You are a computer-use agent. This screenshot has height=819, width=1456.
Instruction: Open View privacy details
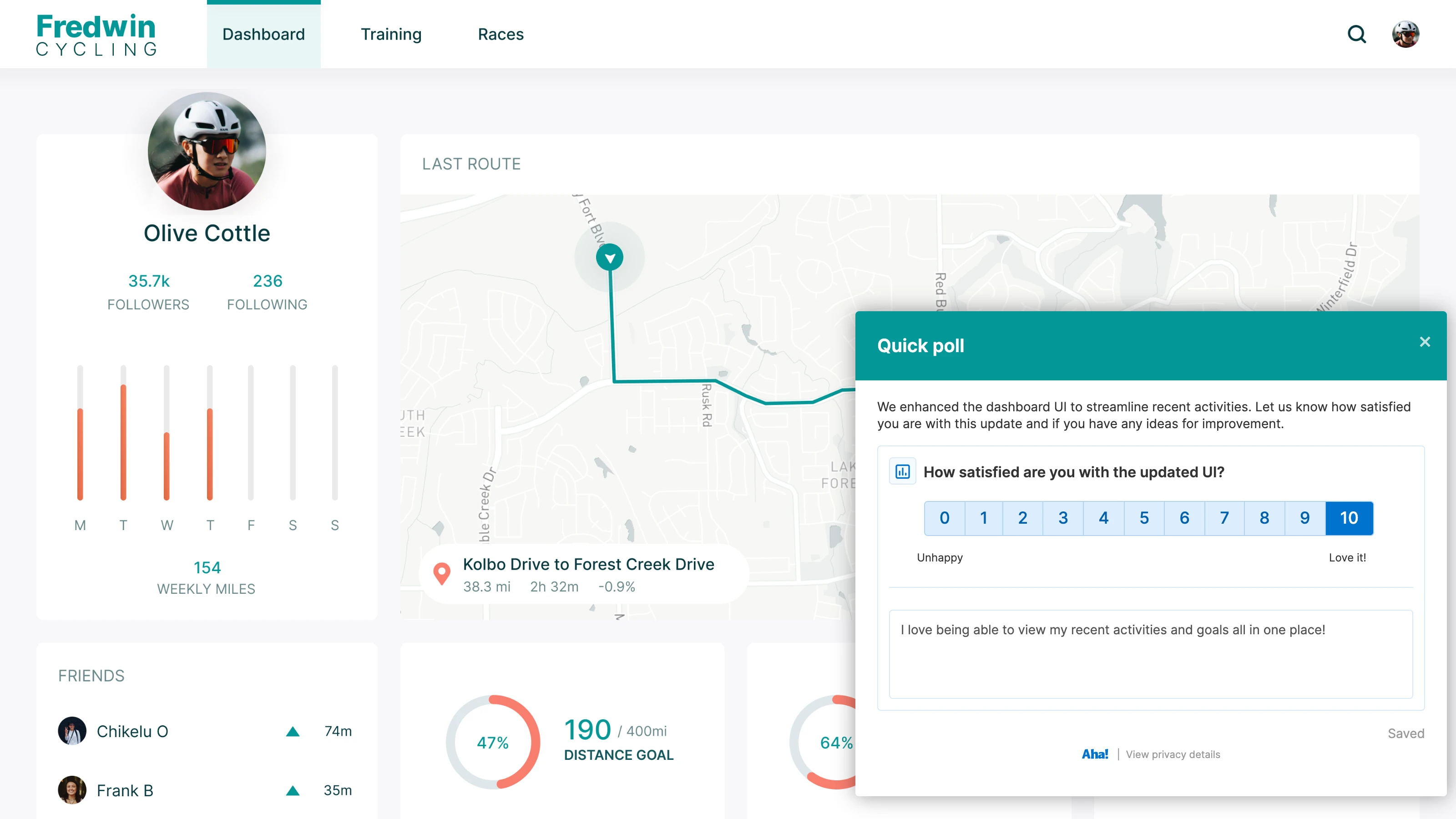[1172, 754]
